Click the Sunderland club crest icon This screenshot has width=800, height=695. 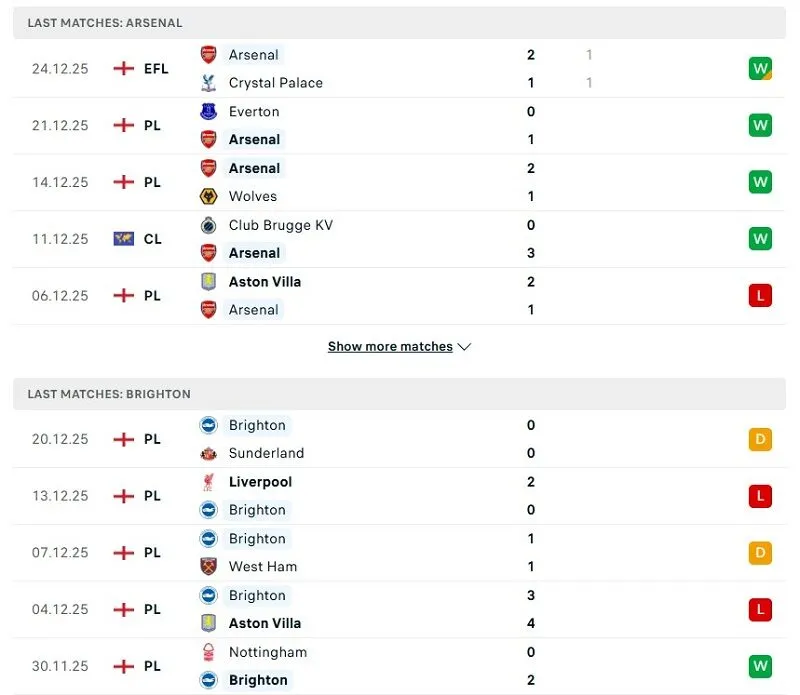(x=208, y=454)
